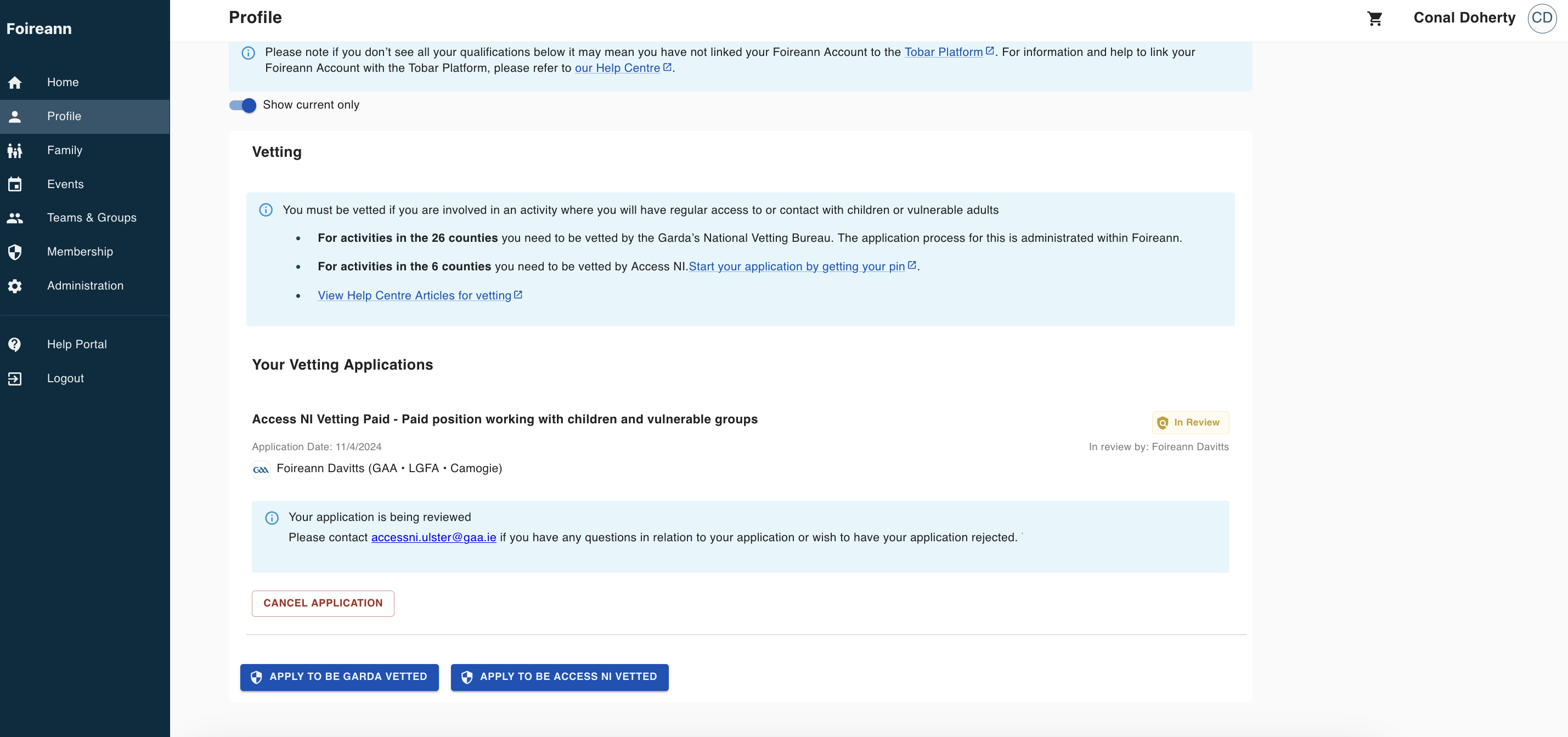Click In review by: Foireann Davitts text
1568x737 pixels.
click(1159, 447)
